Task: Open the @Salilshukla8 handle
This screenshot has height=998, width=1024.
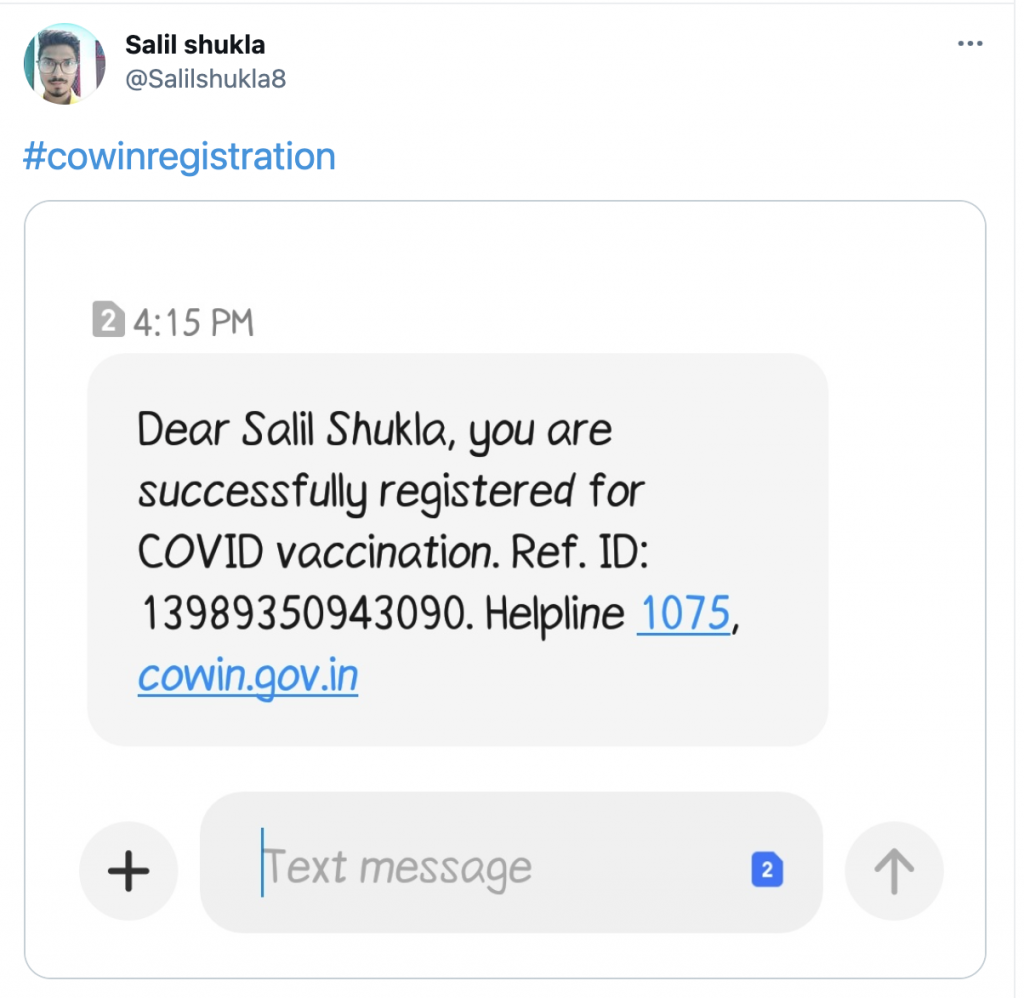Action: pyautogui.click(x=205, y=78)
